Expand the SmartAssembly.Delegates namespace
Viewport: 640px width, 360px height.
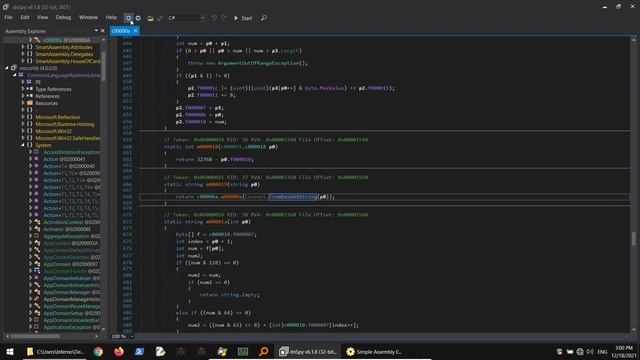tap(23, 54)
